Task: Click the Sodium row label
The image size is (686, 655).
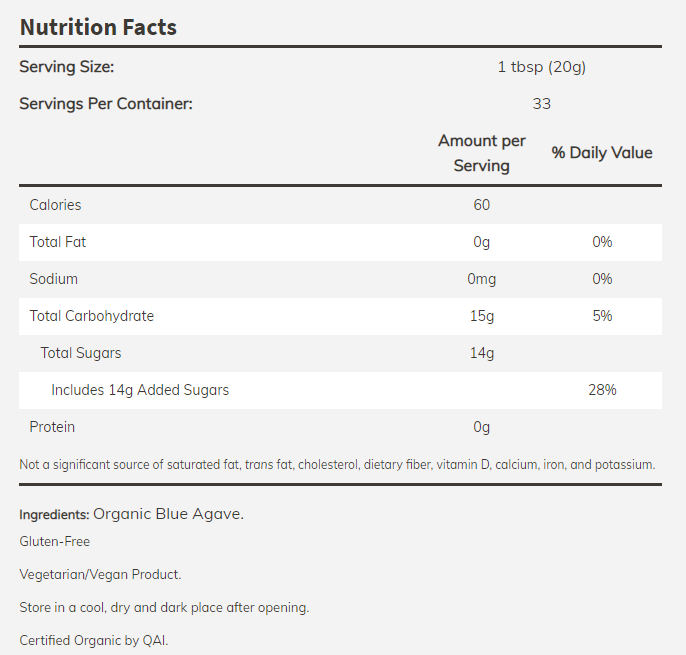Action: pos(53,279)
